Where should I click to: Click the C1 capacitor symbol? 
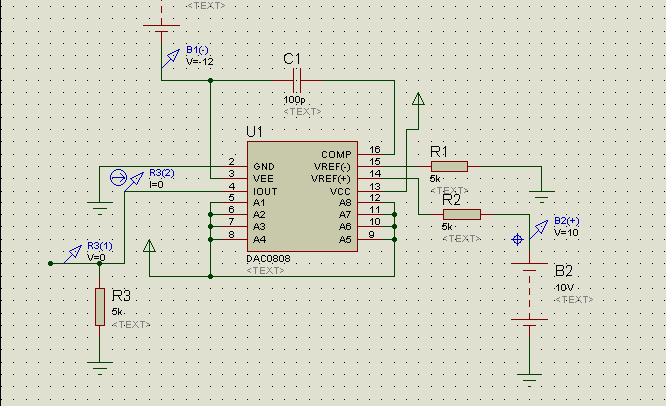coord(297,80)
